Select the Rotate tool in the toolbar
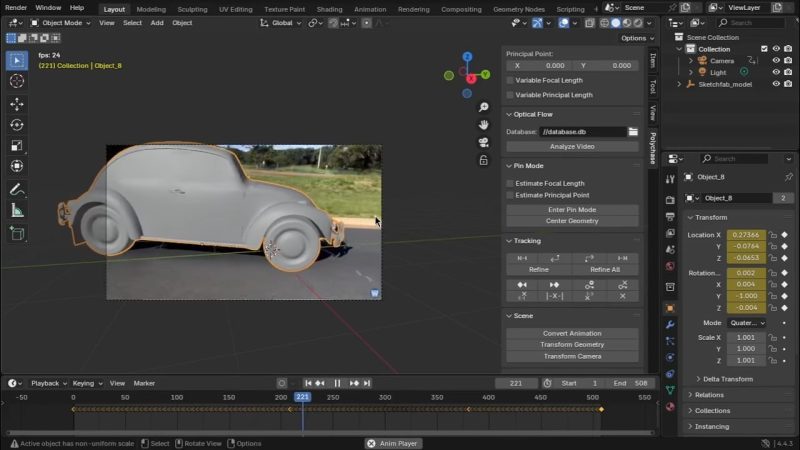The height and width of the screenshot is (450, 800). point(17,125)
